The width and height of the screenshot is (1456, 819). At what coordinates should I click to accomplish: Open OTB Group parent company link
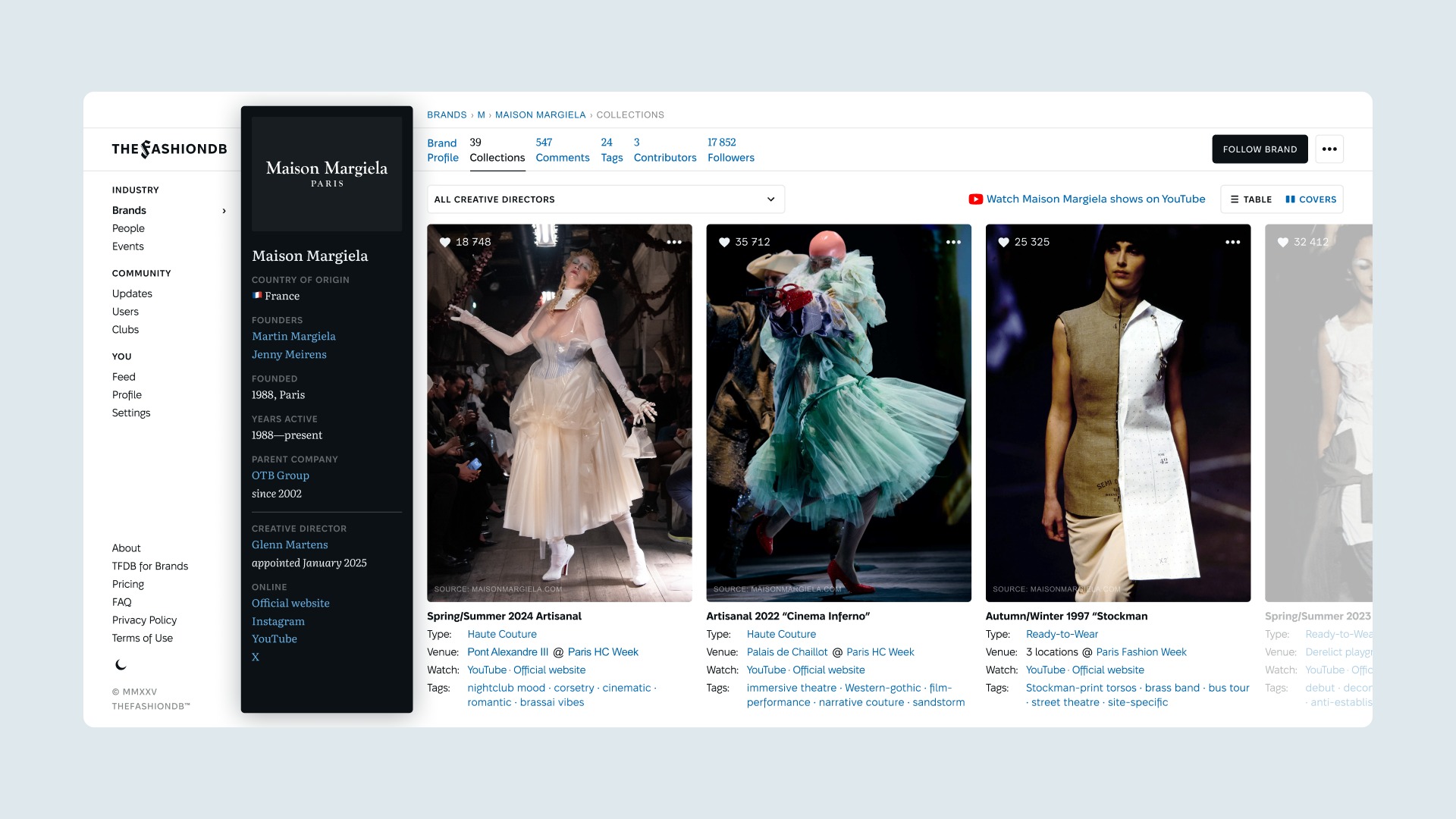tap(281, 475)
